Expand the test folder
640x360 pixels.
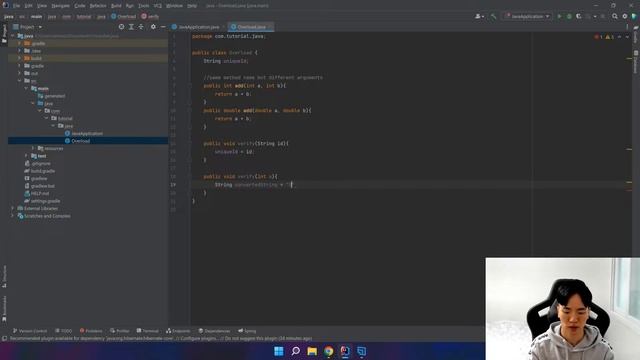pos(26,156)
